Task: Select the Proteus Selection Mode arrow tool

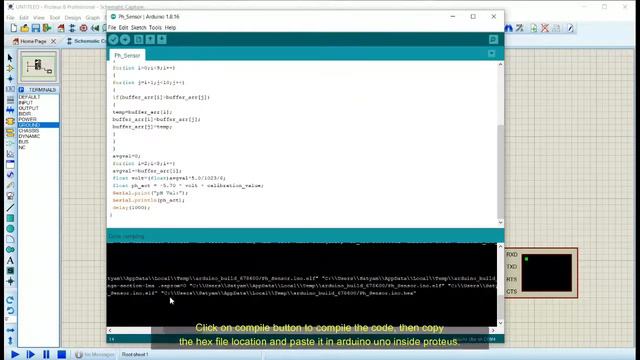Action: 10,58
